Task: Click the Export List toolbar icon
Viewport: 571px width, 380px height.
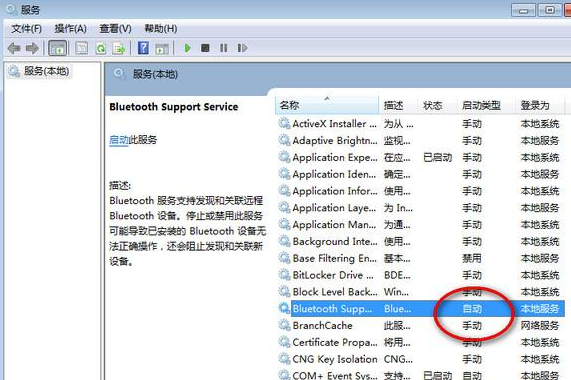Action: [119, 48]
